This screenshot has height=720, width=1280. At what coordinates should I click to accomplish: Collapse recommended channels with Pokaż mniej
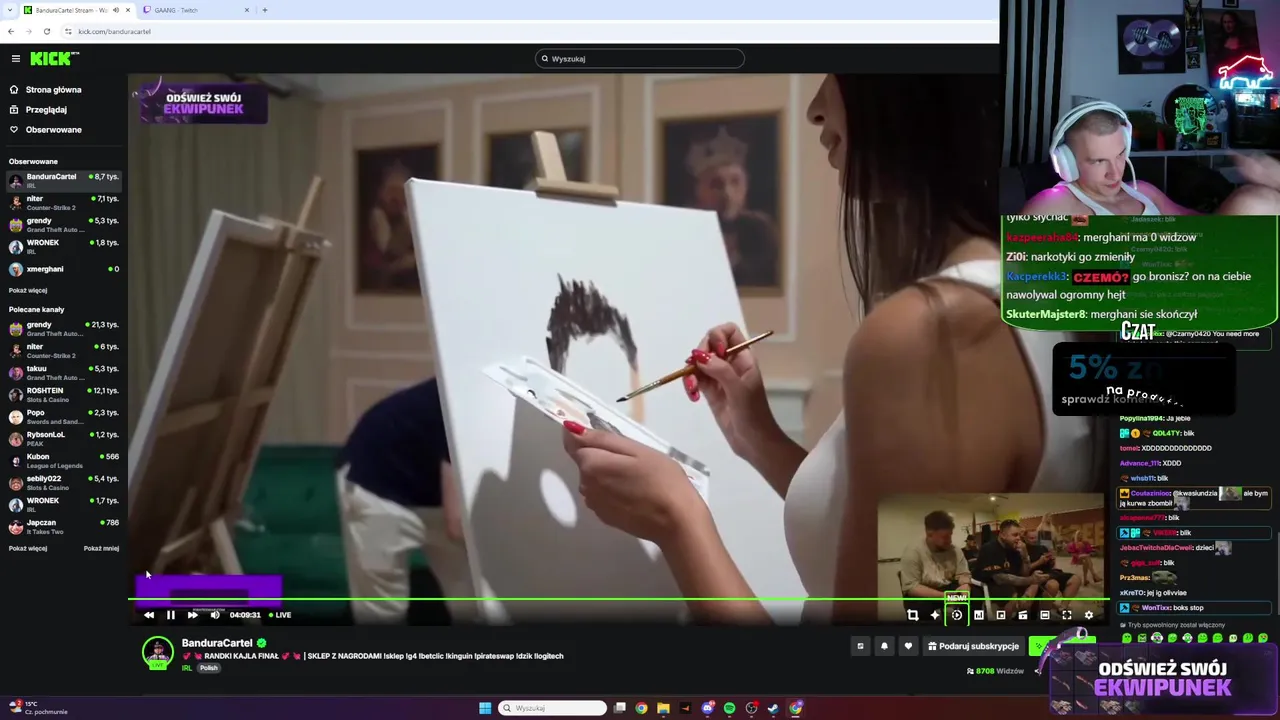(101, 549)
